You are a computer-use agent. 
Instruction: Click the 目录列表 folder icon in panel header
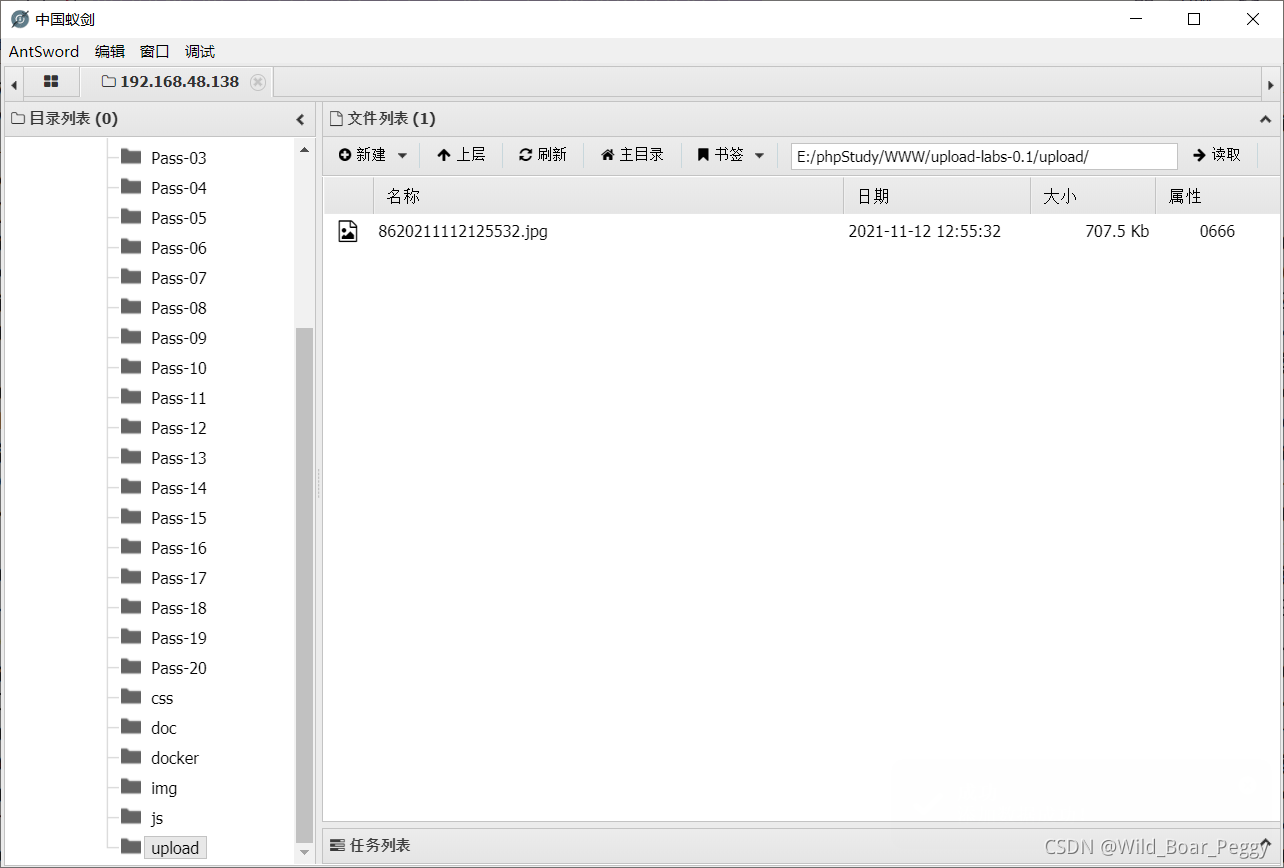pyautogui.click(x=17, y=118)
